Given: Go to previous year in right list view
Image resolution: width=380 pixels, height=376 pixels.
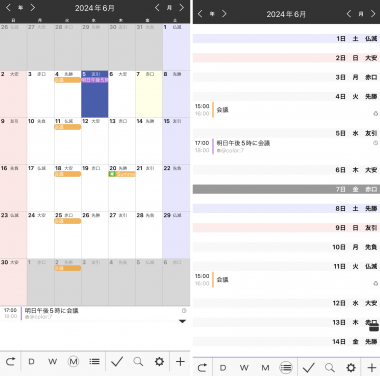Looking at the screenshot, I should coord(200,14).
